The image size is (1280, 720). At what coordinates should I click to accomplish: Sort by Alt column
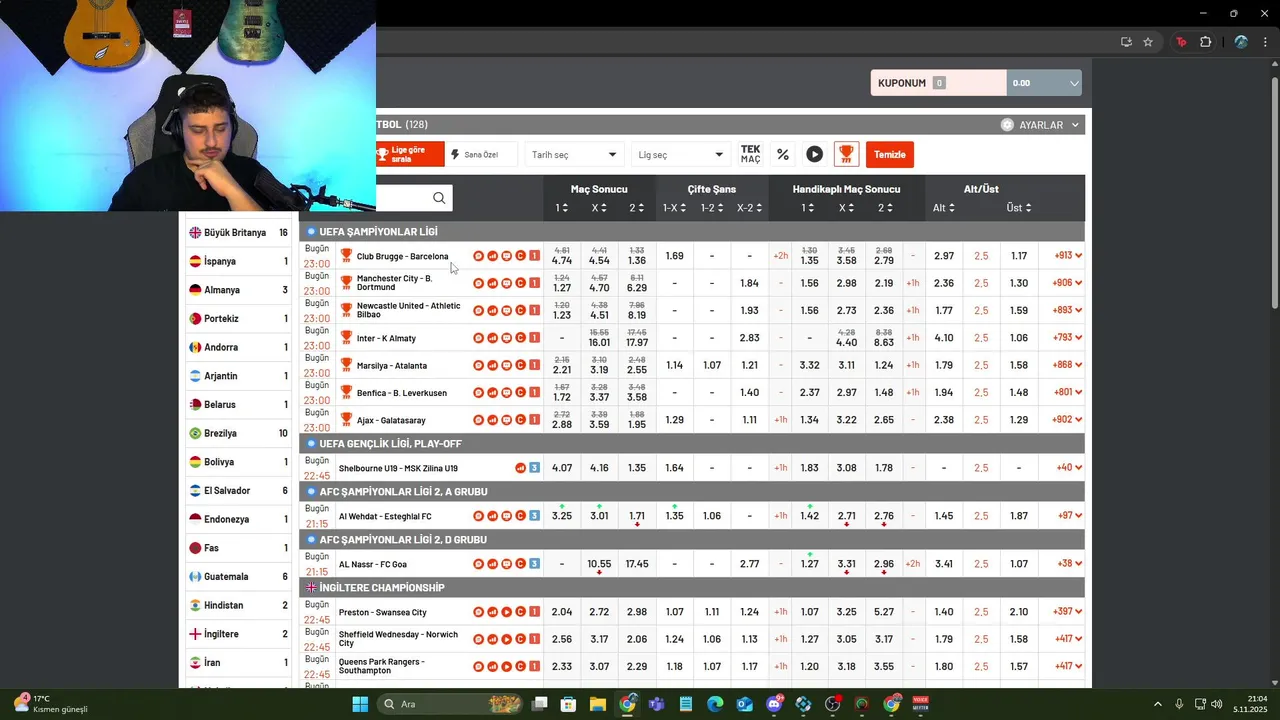pos(943,208)
